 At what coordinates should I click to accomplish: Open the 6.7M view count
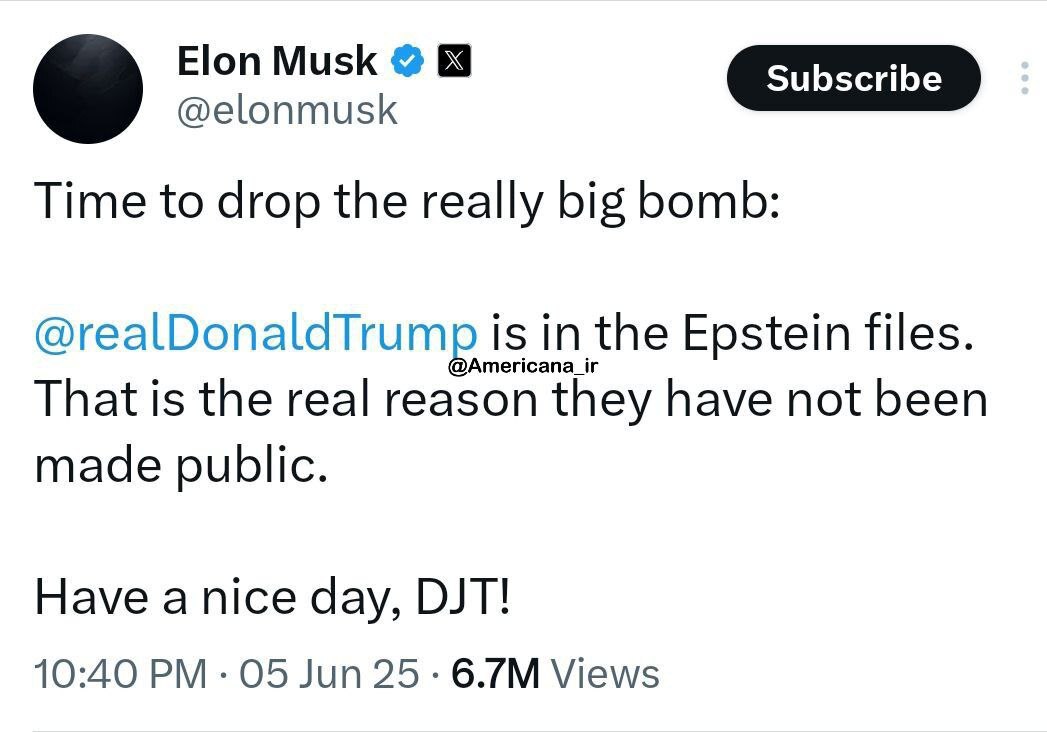(x=496, y=674)
